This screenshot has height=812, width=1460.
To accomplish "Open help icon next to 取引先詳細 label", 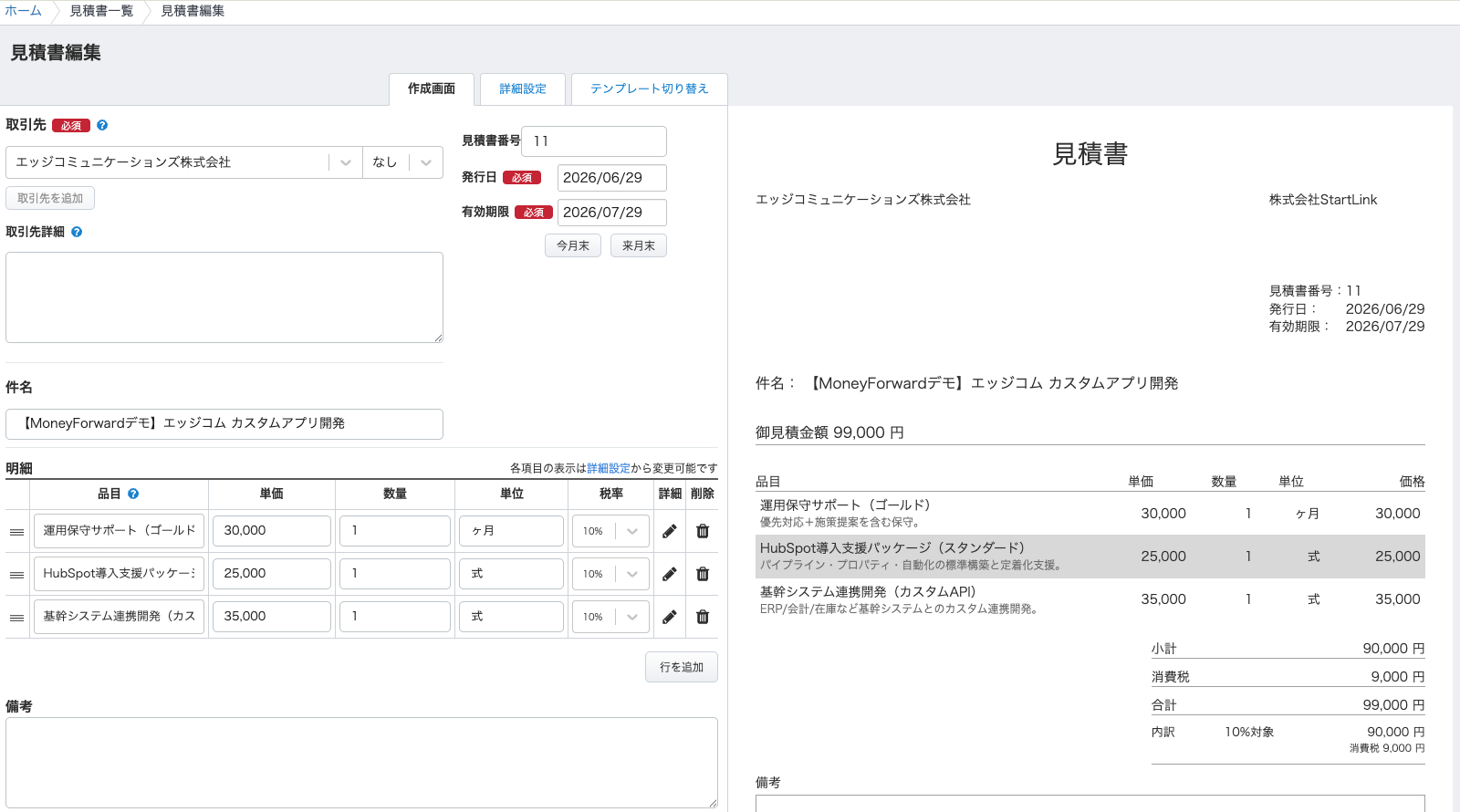I will click(x=77, y=232).
